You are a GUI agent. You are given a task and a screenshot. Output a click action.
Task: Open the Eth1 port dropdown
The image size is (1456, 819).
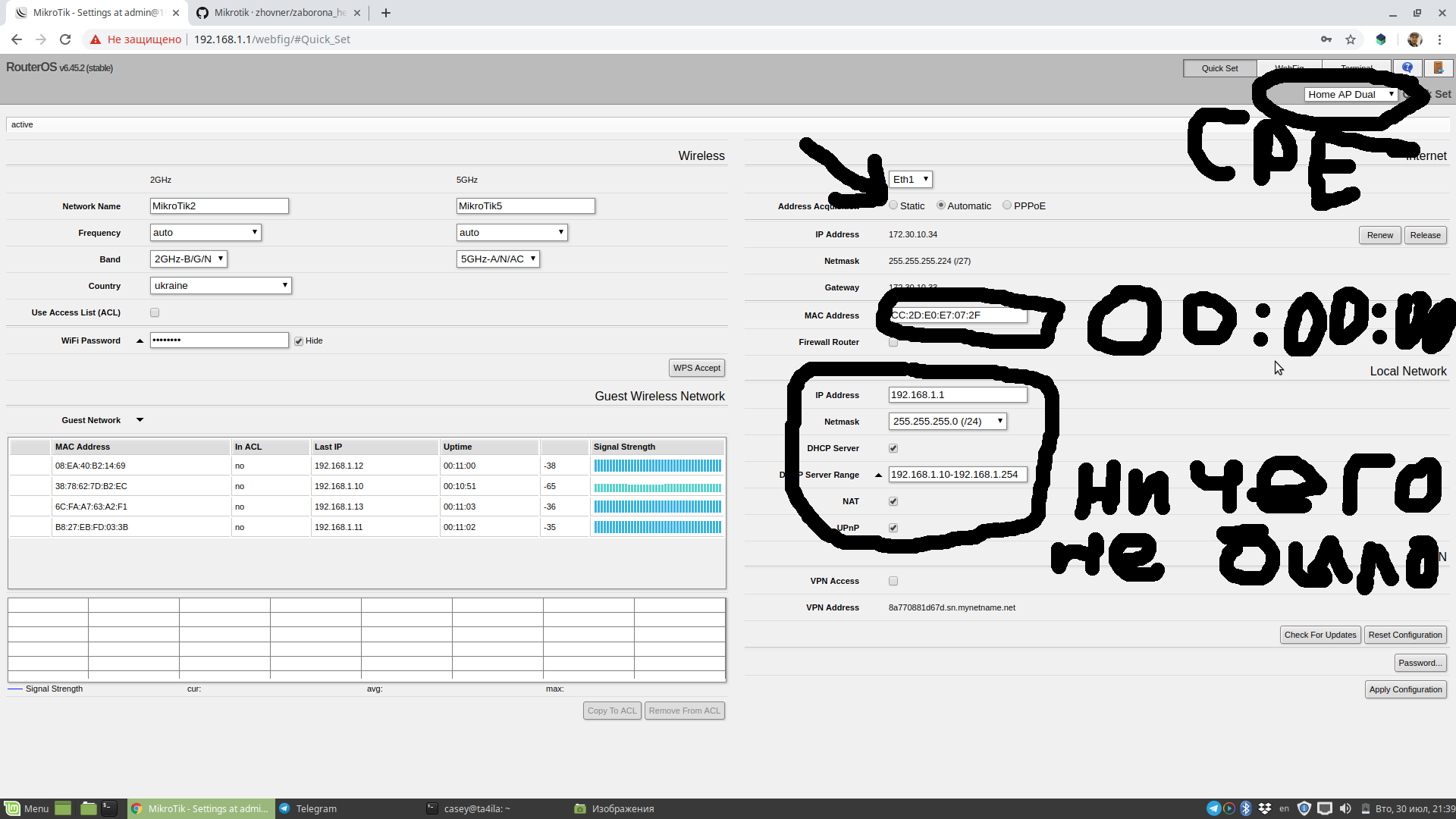pyautogui.click(x=911, y=180)
